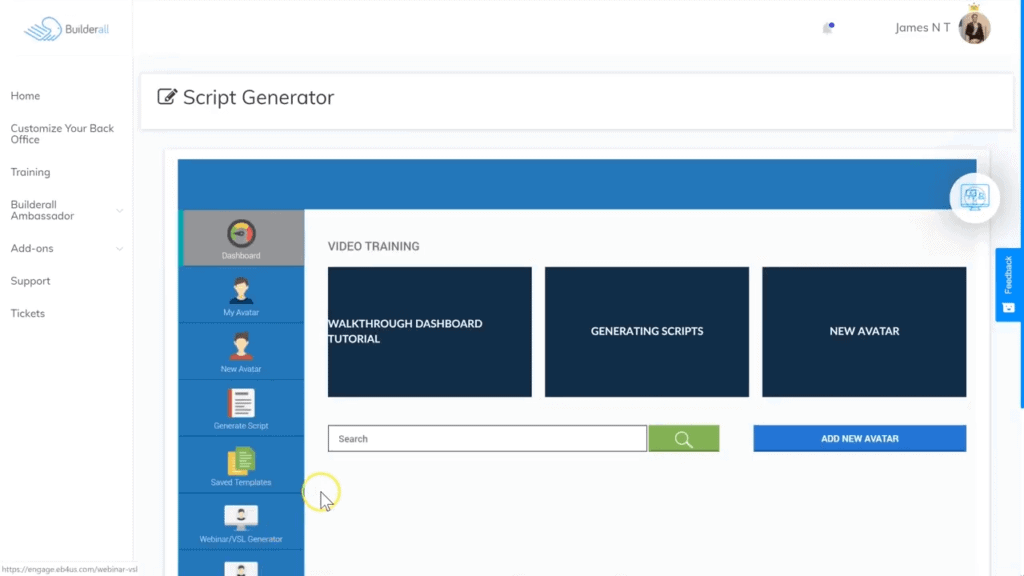The image size is (1024, 576).
Task: Open My Avatar in sidebar
Action: [241, 296]
